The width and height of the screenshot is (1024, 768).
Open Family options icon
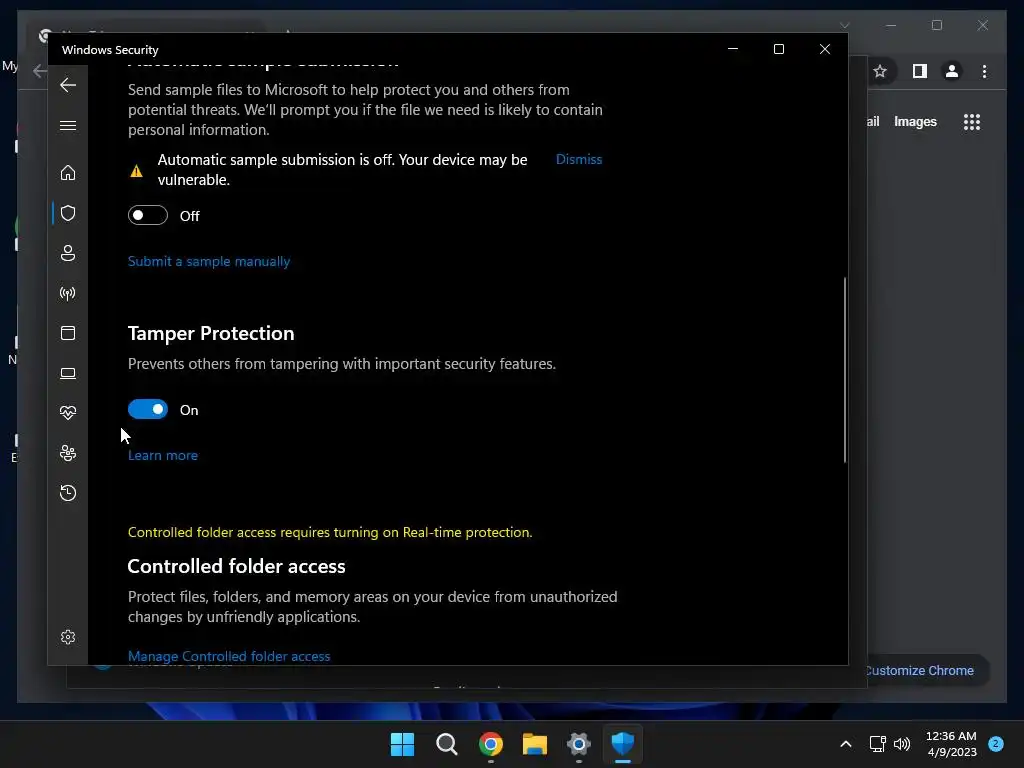point(68,453)
